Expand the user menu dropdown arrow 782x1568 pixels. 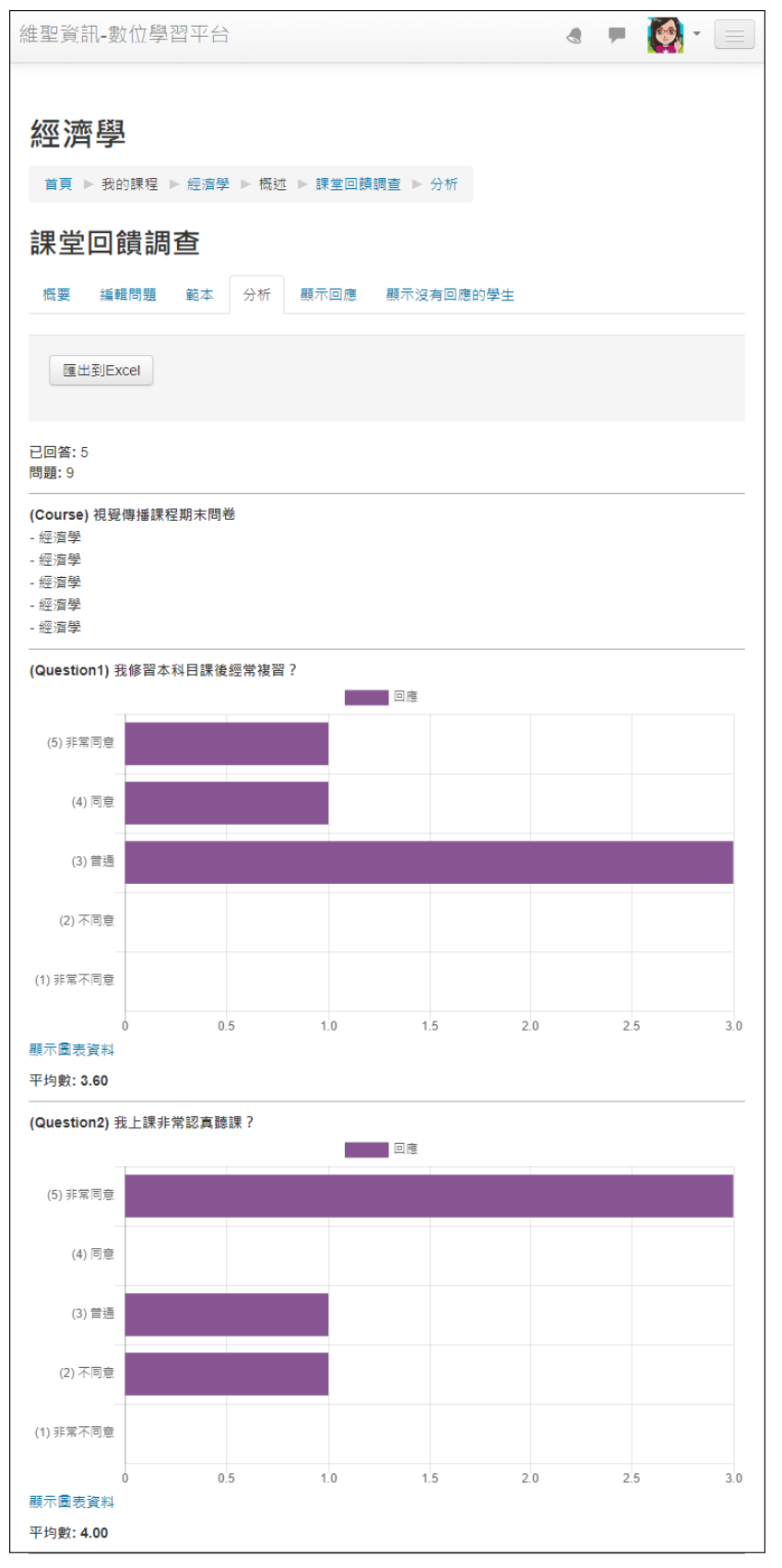[x=697, y=34]
